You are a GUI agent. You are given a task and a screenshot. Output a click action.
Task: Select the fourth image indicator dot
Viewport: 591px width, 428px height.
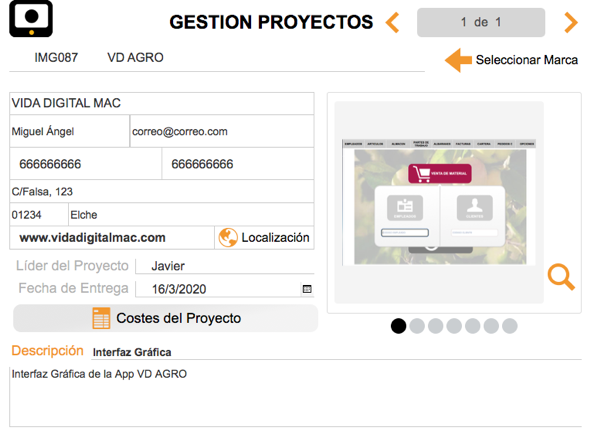pyautogui.click(x=454, y=326)
